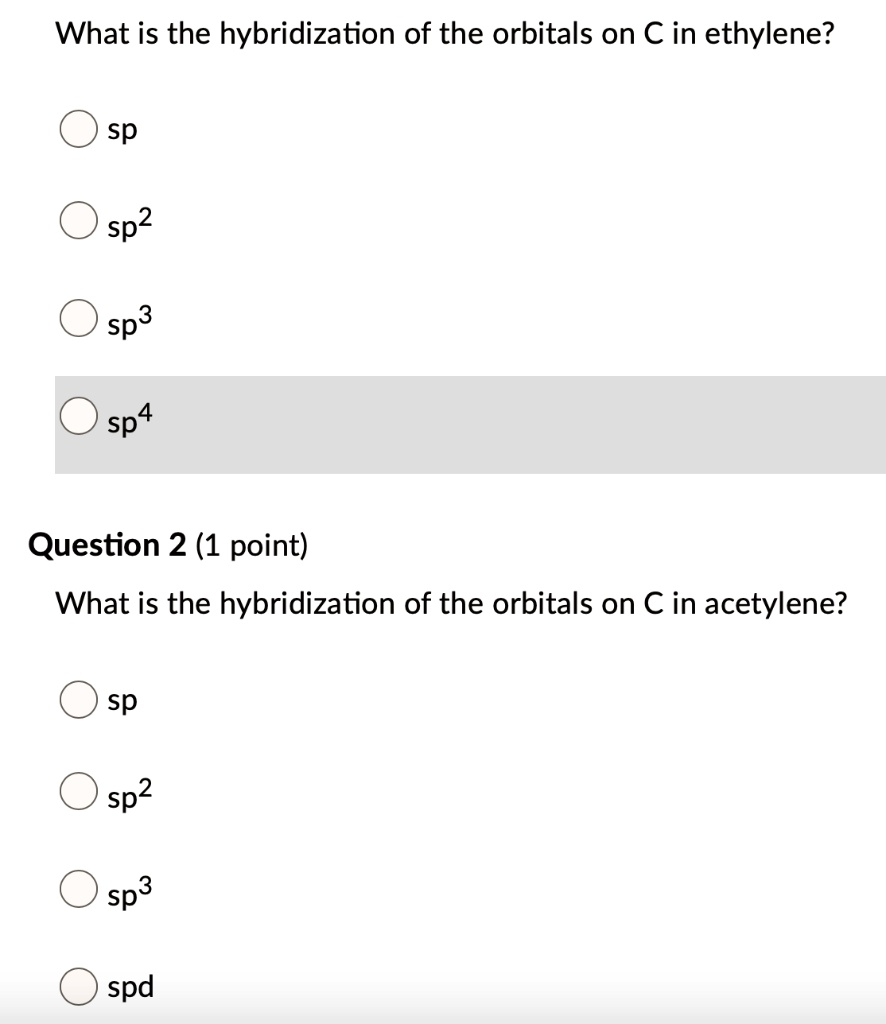Click the sp⁴ answer text in gray row
This screenshot has width=886, height=1024.
tap(130, 419)
